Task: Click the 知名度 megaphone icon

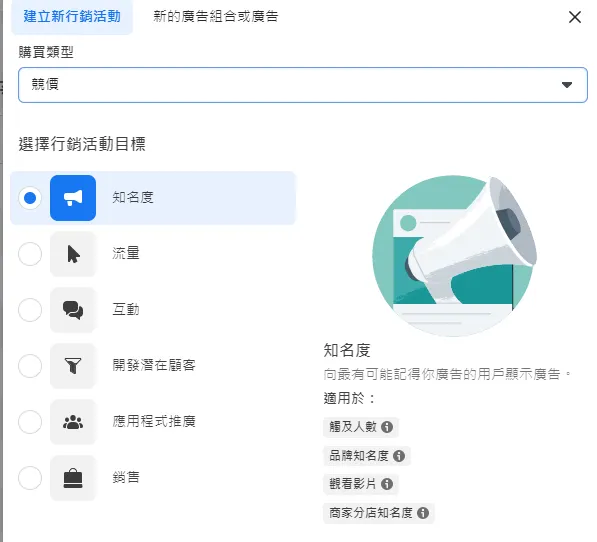Action: (x=73, y=198)
